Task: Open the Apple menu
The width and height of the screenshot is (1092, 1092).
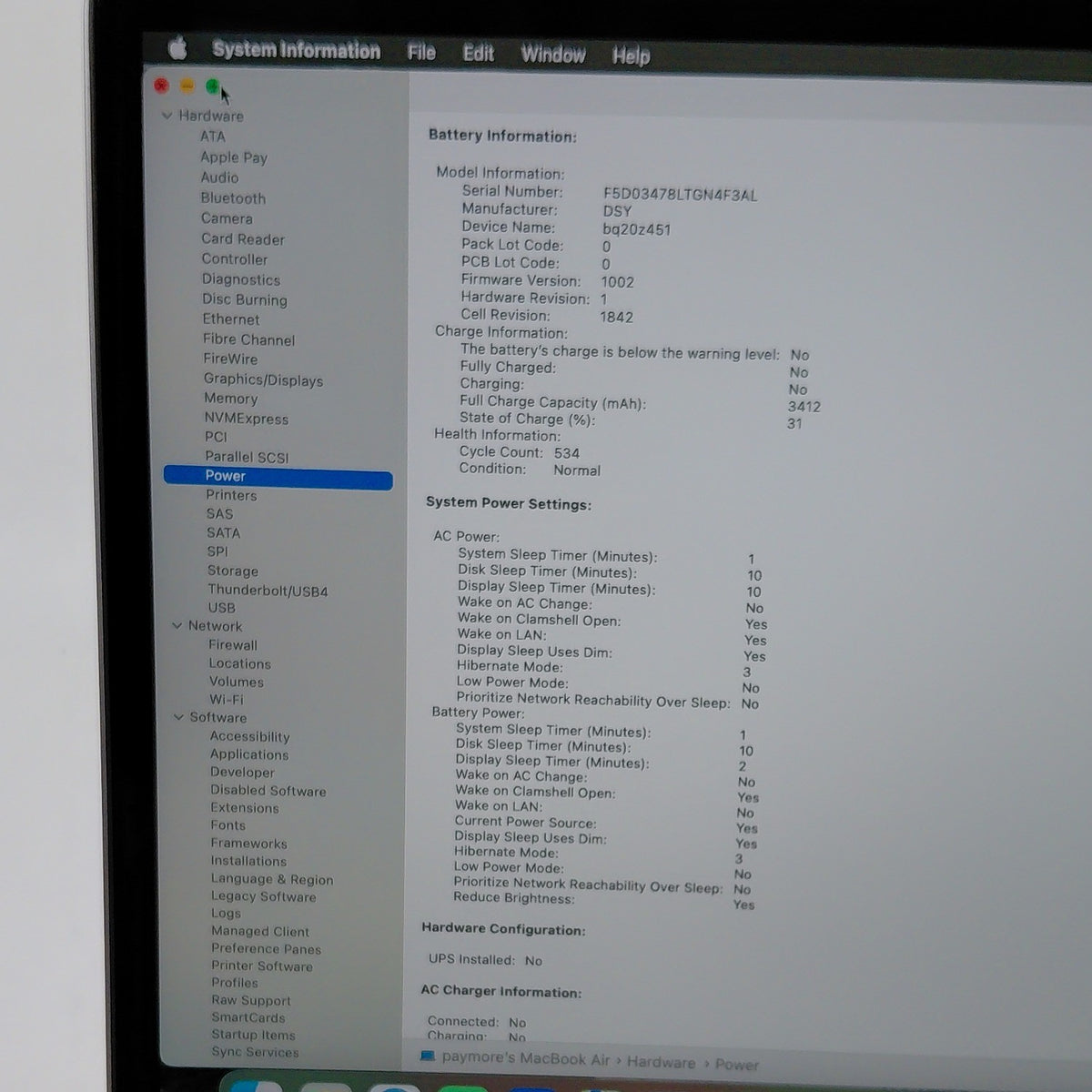Action: [x=177, y=48]
